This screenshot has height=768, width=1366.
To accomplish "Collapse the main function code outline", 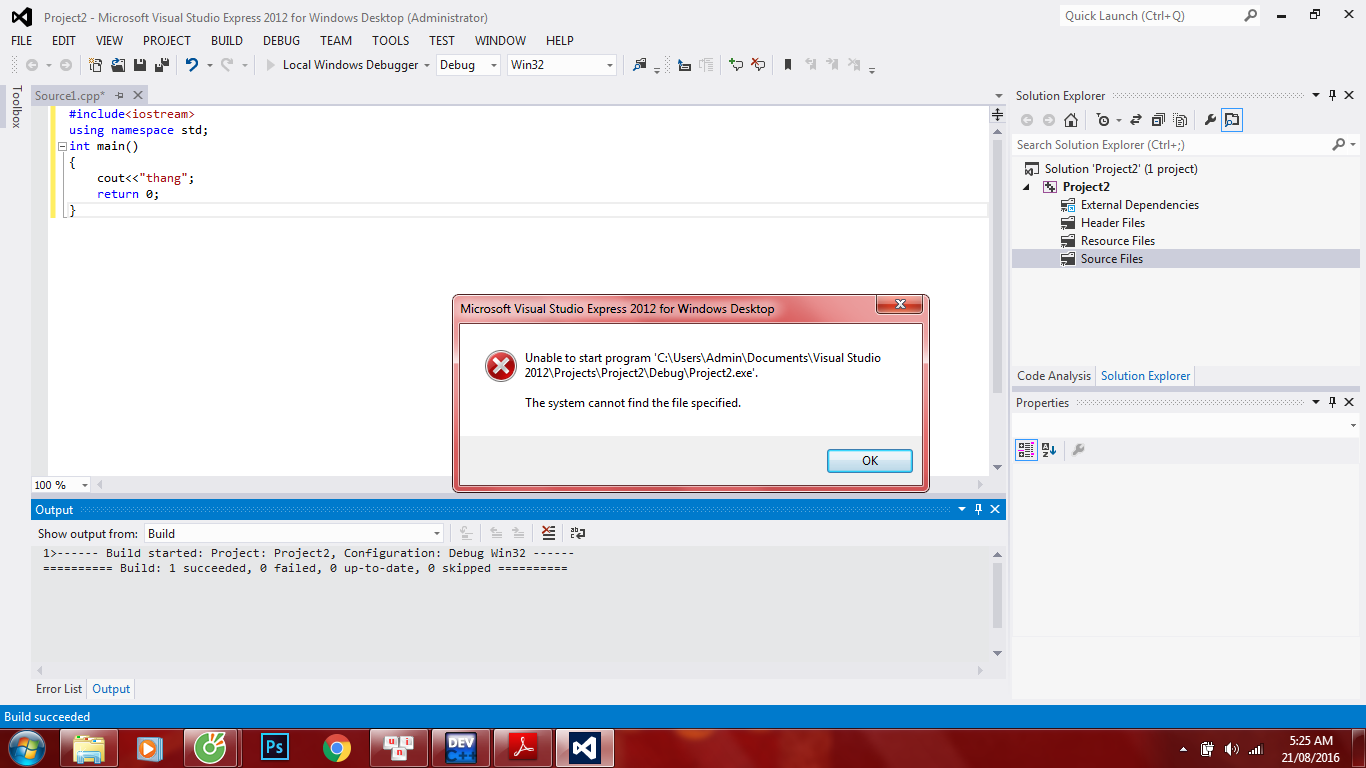I will pos(62,146).
